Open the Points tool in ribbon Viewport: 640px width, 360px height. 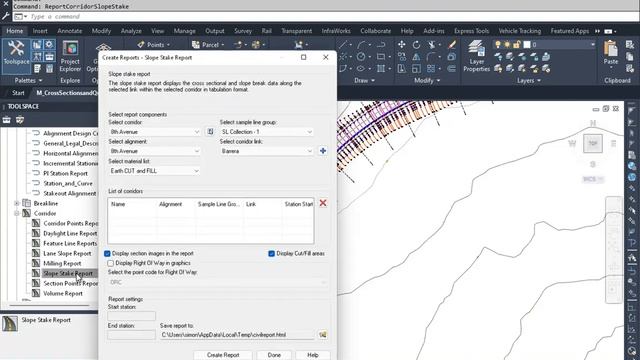[x=153, y=44]
